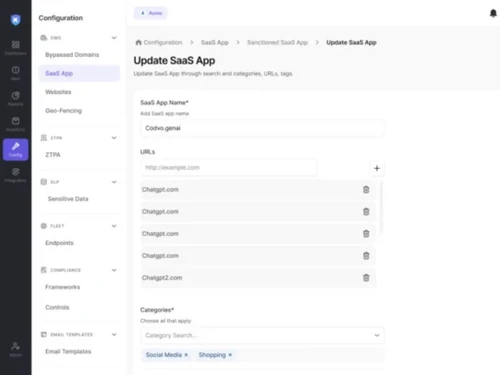This screenshot has height=375, width=500.
Task: Remove the Shopping category tag
Action: [x=230, y=355]
